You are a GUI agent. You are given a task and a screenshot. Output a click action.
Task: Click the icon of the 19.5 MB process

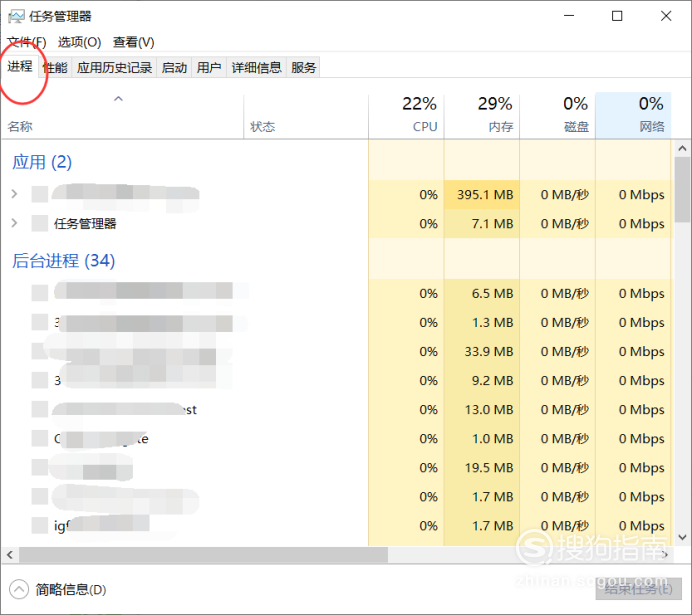pos(40,467)
